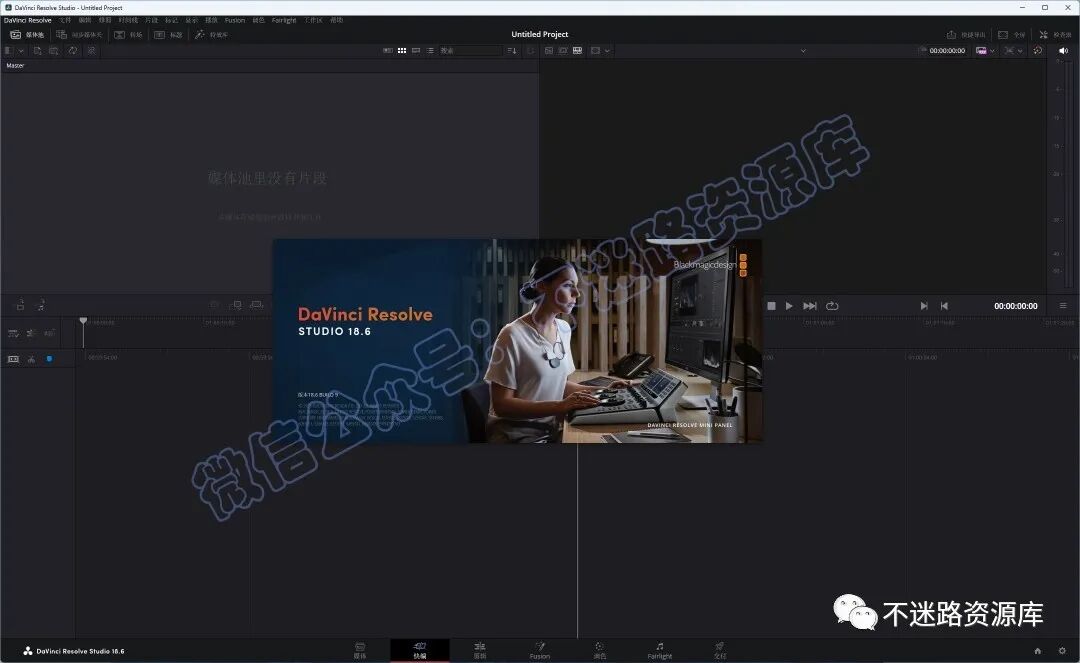The image size is (1080, 663).
Task: Open the DaVinci Resolve application menu
Action: [28, 21]
